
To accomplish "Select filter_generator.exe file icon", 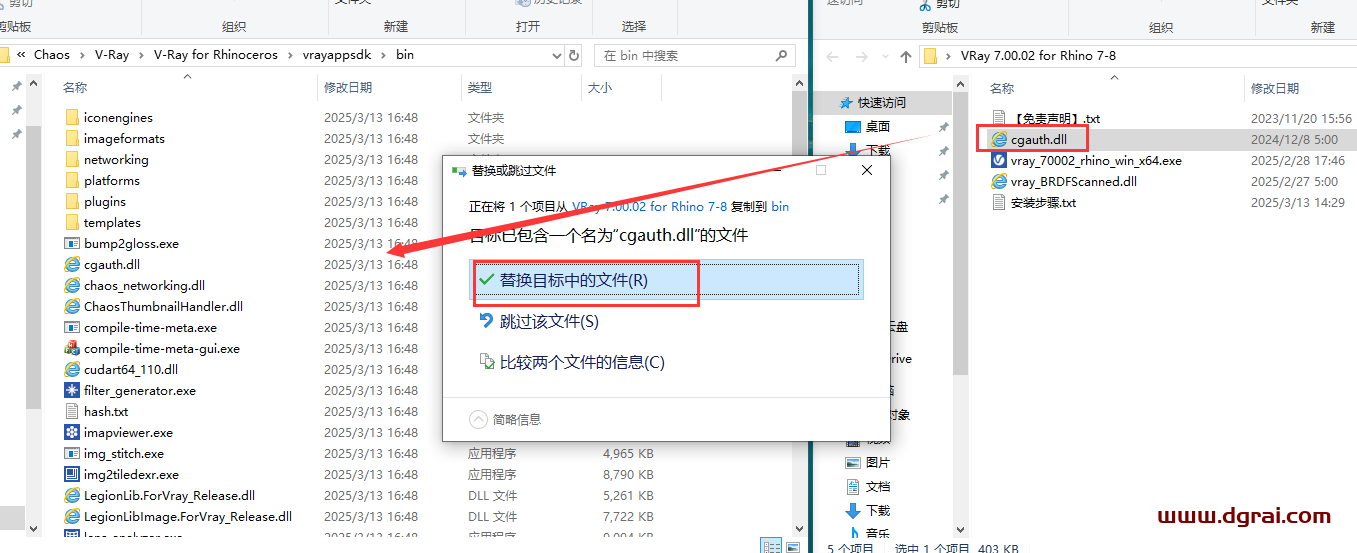I will [72, 390].
